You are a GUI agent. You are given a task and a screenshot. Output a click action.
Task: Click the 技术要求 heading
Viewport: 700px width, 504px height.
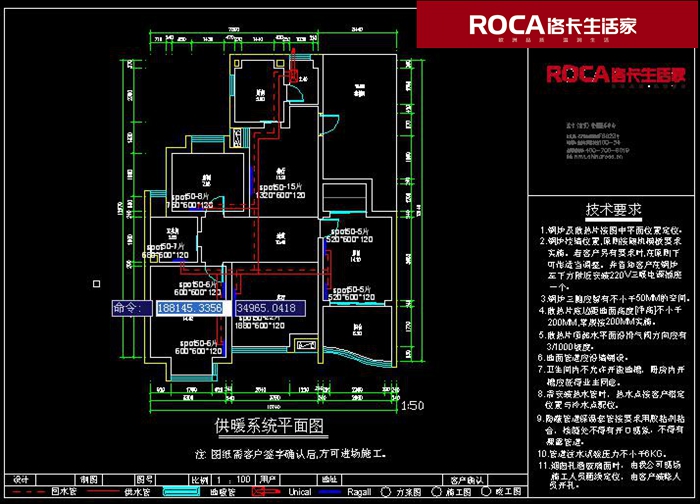(612, 210)
